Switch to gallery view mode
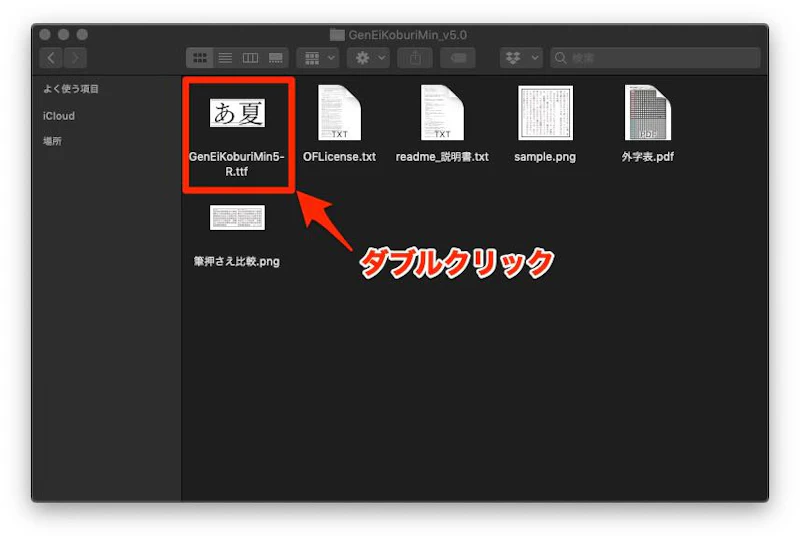 [276, 58]
